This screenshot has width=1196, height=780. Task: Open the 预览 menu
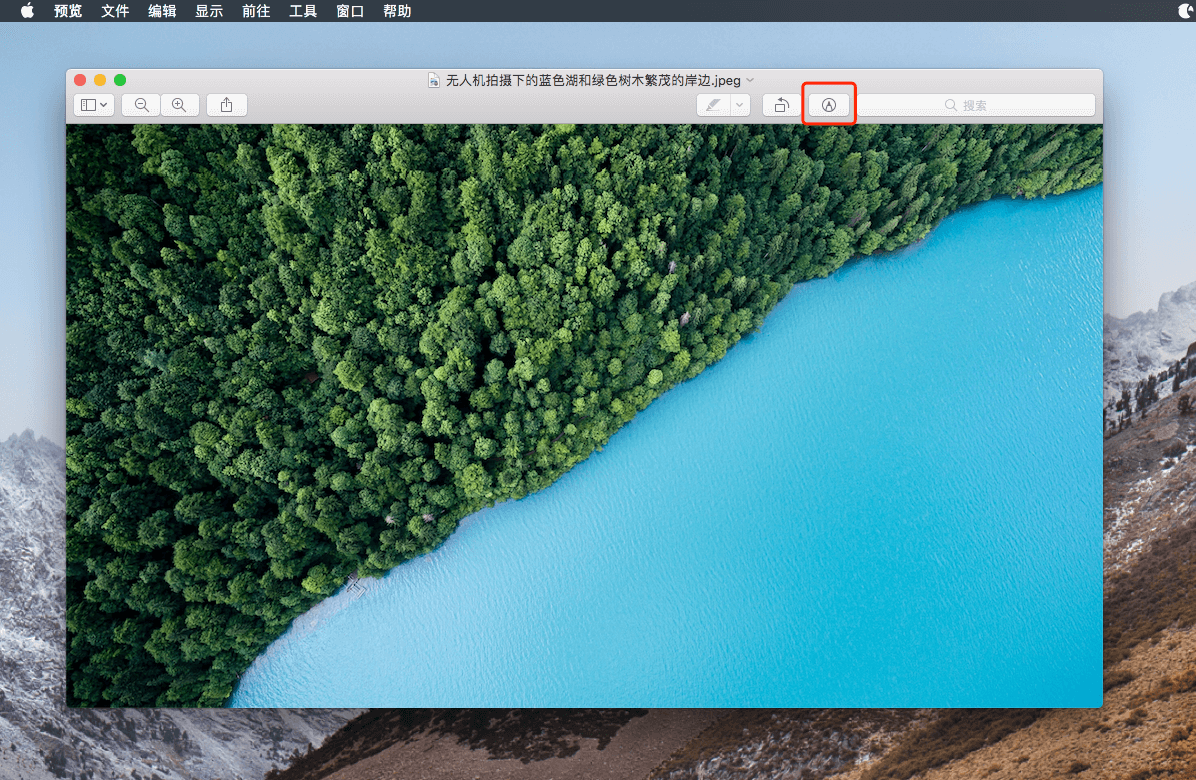pyautogui.click(x=68, y=11)
